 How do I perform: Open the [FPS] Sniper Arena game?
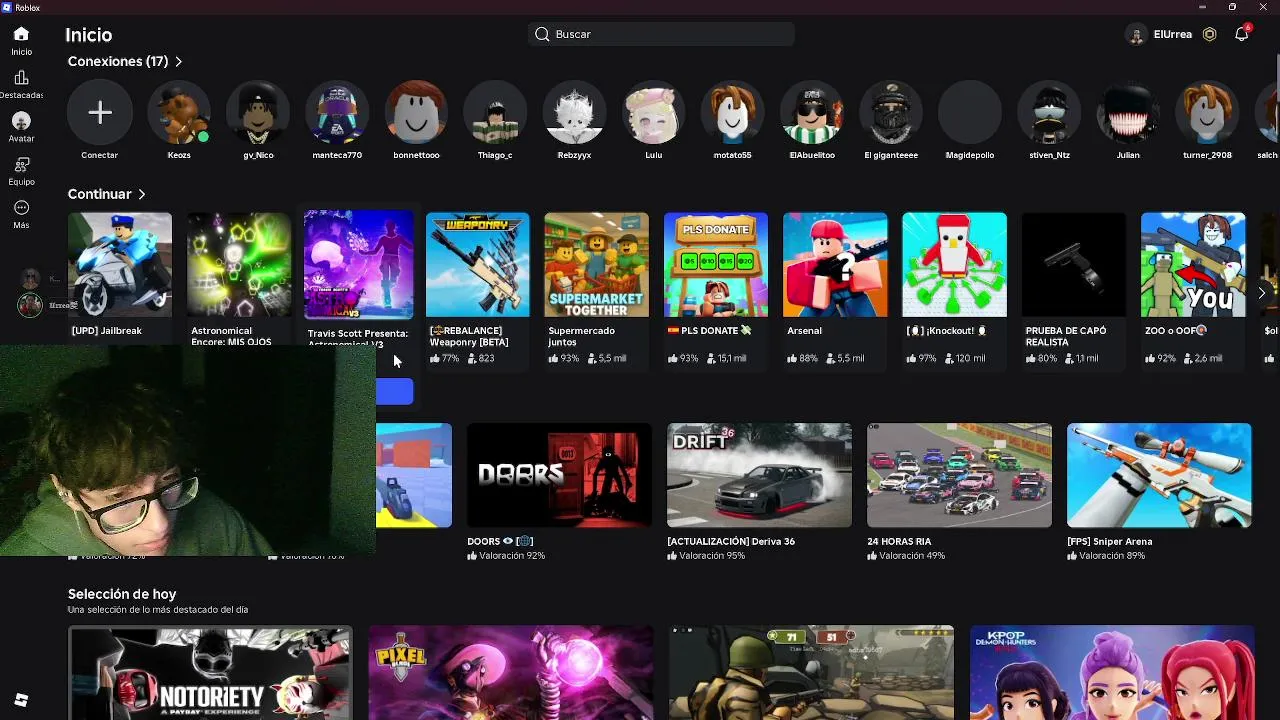pos(1159,475)
